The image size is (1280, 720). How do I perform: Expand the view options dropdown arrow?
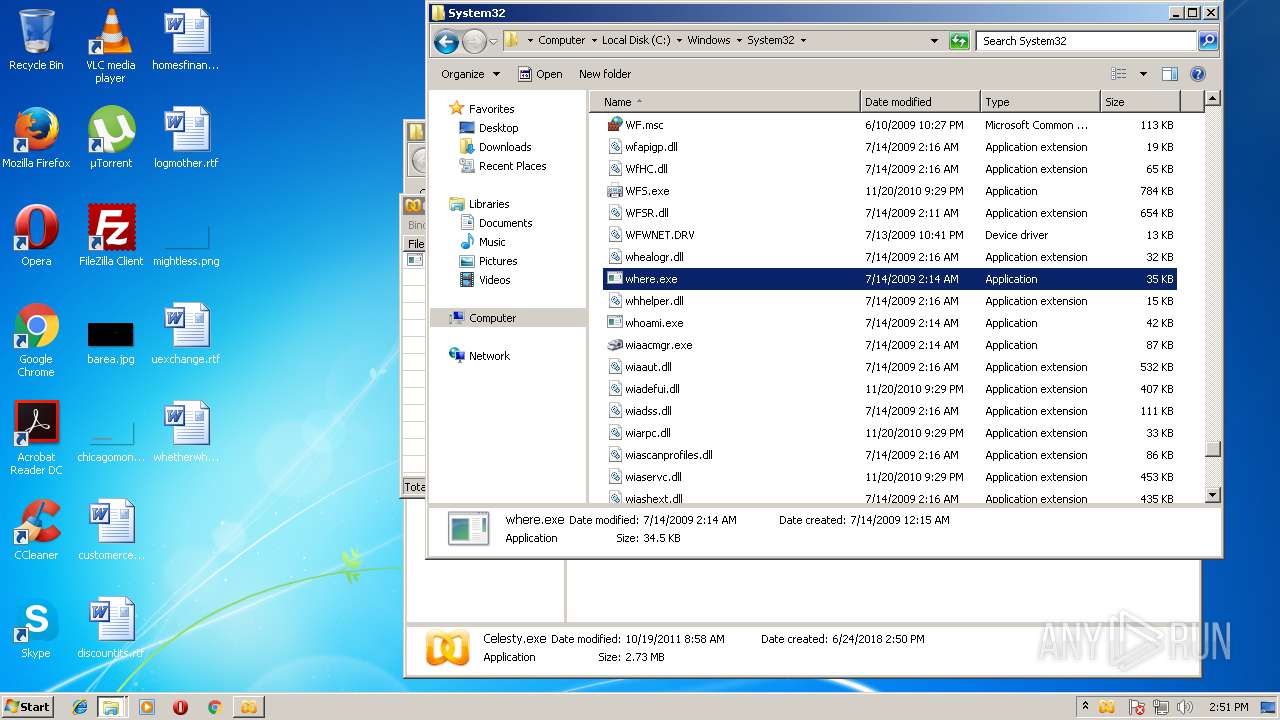1143,74
